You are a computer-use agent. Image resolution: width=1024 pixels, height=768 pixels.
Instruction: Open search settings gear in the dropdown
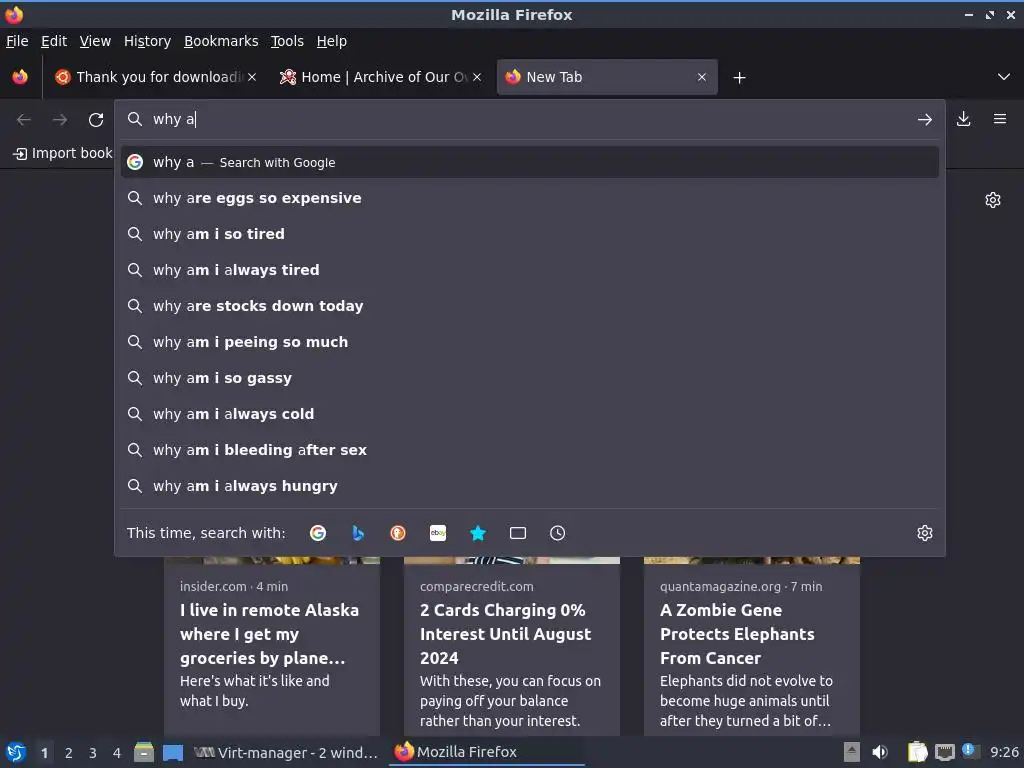[x=924, y=533]
